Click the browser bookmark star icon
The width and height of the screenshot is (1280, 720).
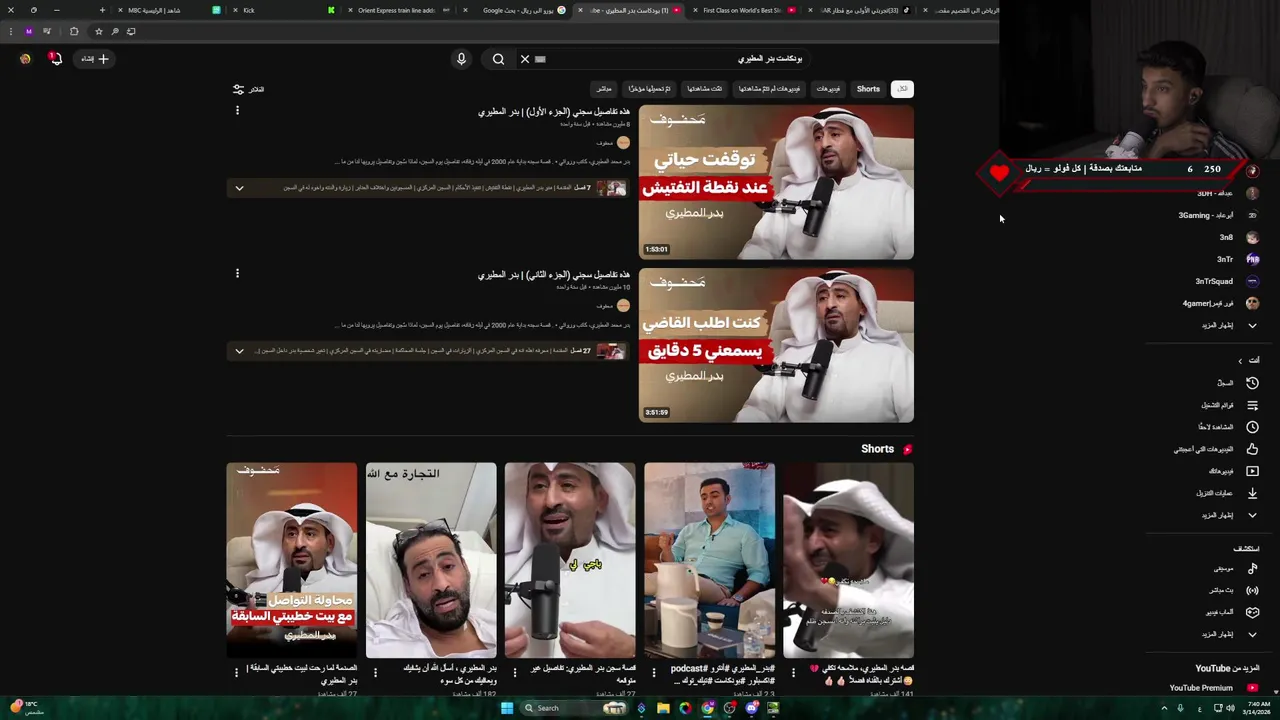[x=98, y=31]
